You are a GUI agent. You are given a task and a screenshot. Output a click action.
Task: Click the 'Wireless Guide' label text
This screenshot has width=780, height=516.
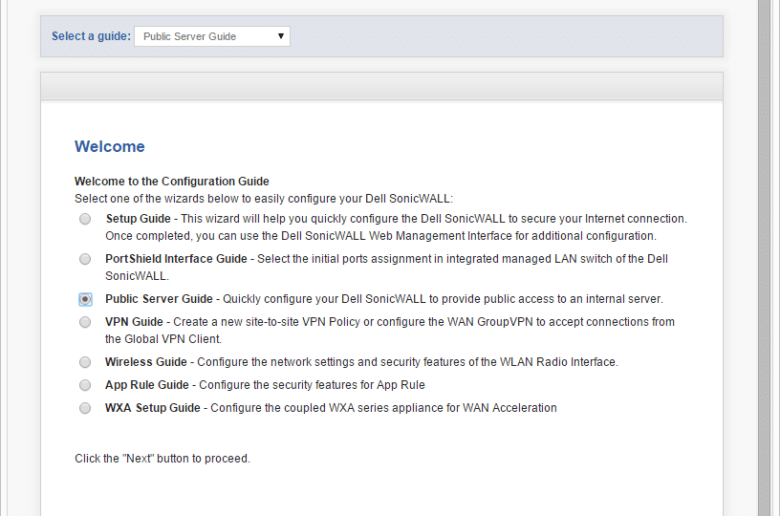tap(146, 362)
